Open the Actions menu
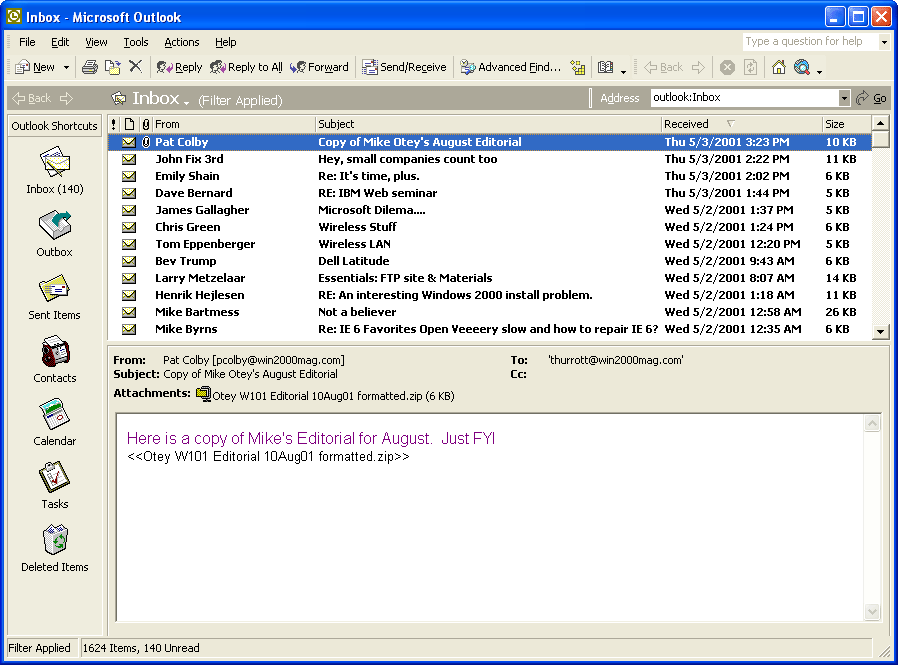 [x=181, y=42]
